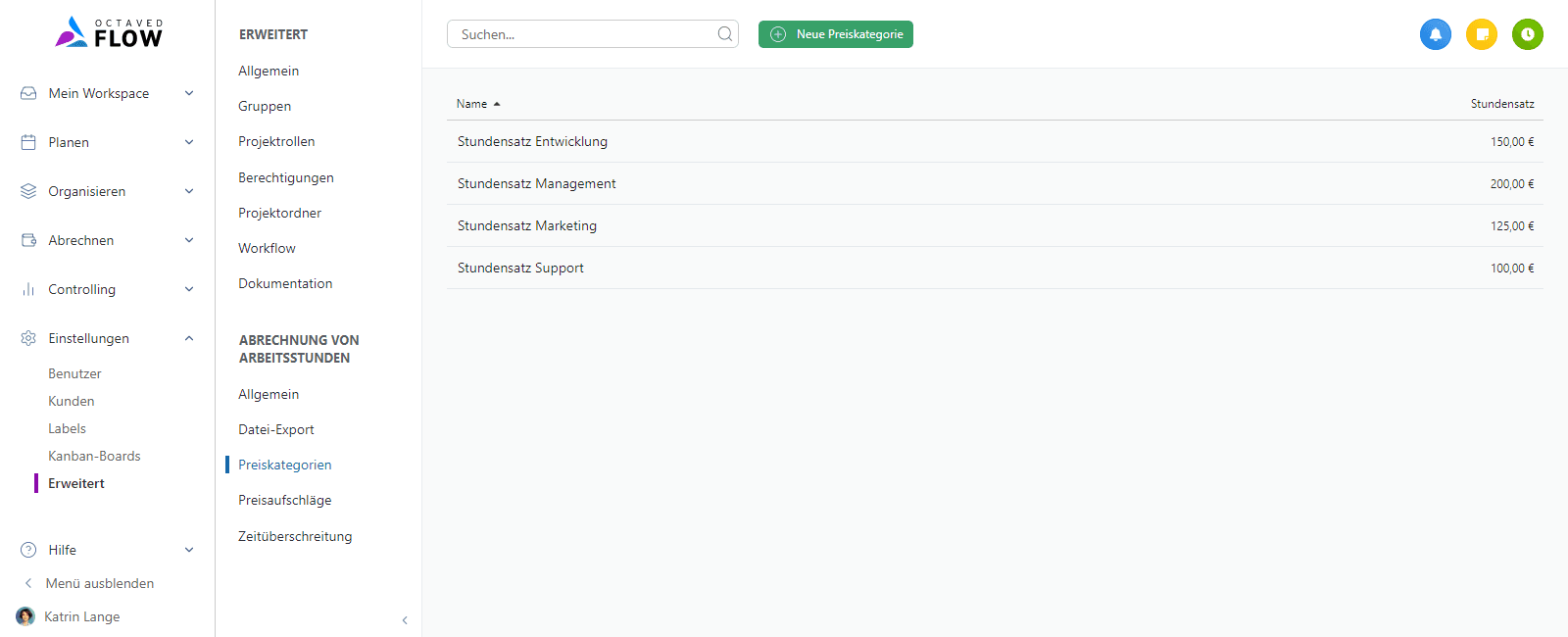Open Allgemein under Abrechnung von Arbeitsstunden

[x=269, y=394]
